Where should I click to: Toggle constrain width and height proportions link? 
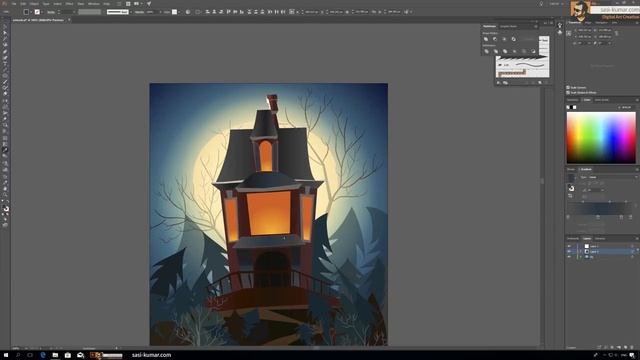pyautogui.click(x=616, y=33)
